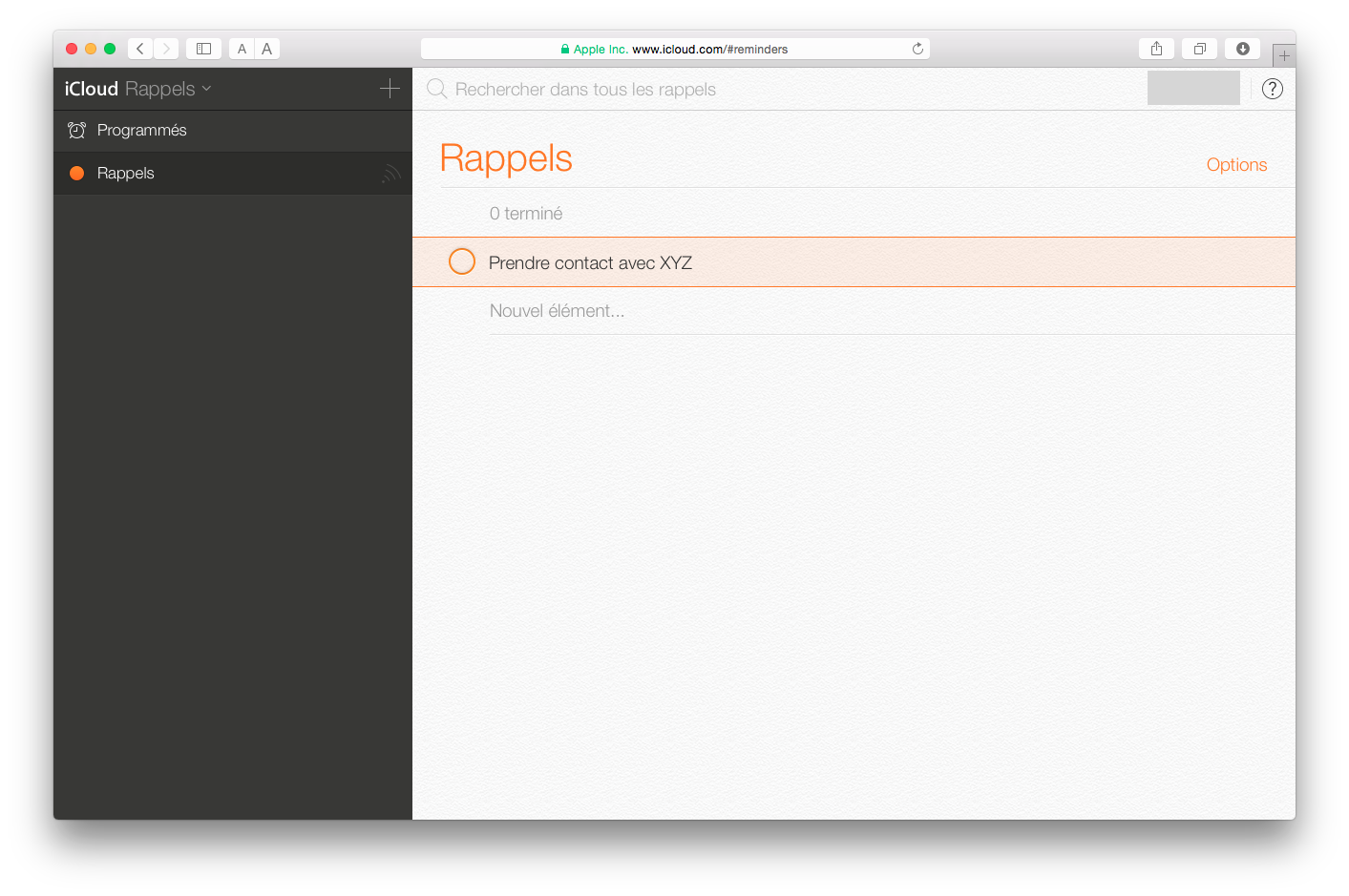
Task: Click the shared list broadcast icon
Action: point(390,174)
